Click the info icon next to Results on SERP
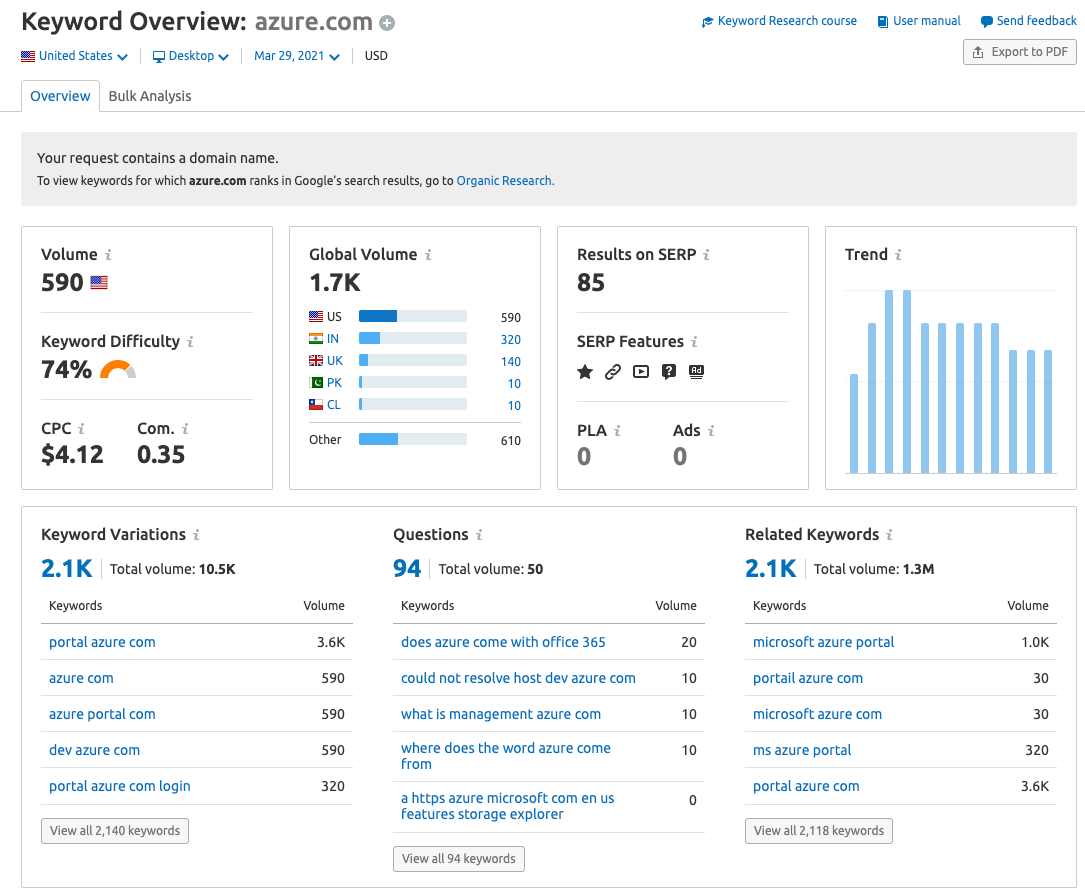 706,255
